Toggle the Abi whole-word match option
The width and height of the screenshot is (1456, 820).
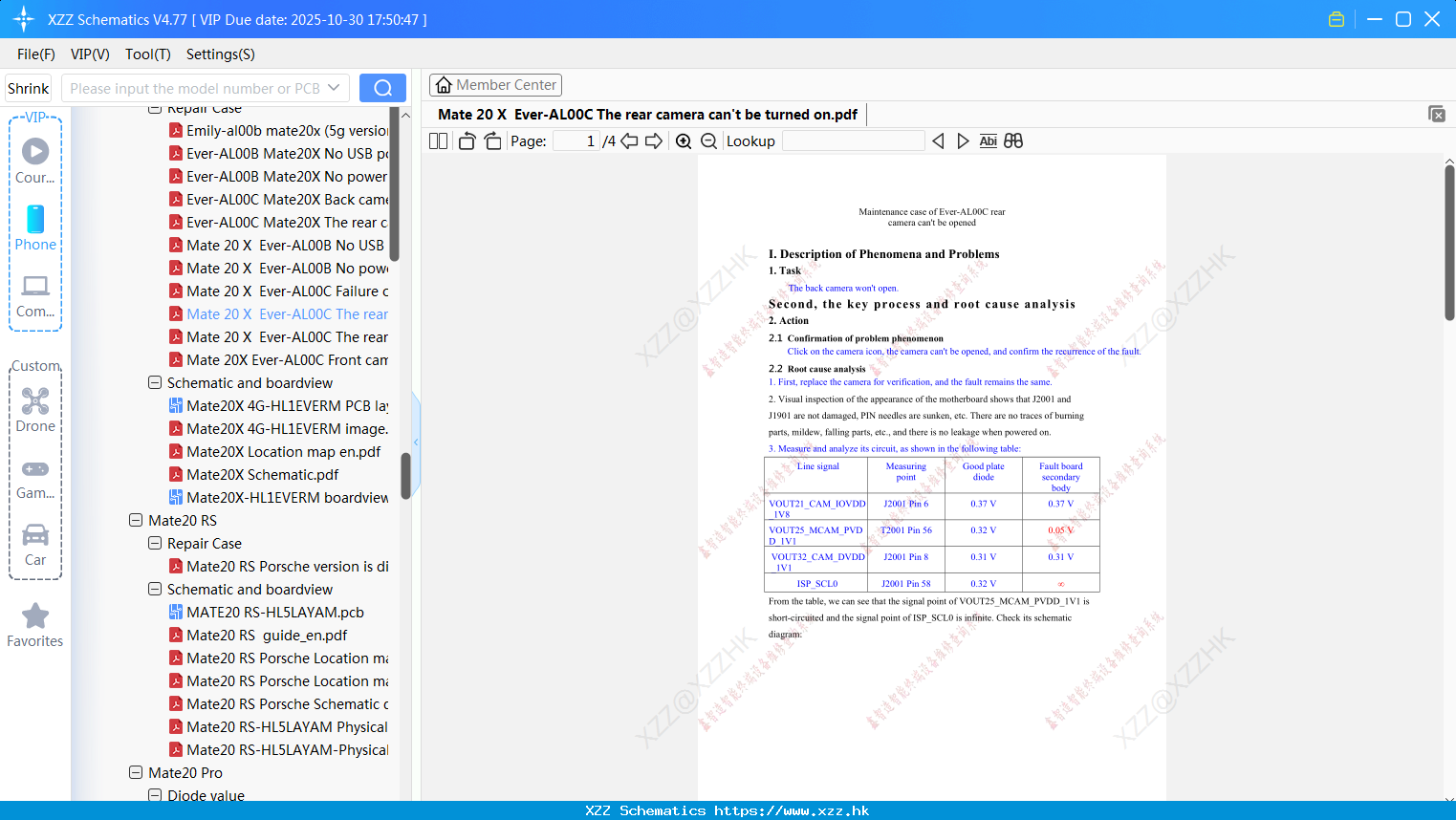click(989, 141)
